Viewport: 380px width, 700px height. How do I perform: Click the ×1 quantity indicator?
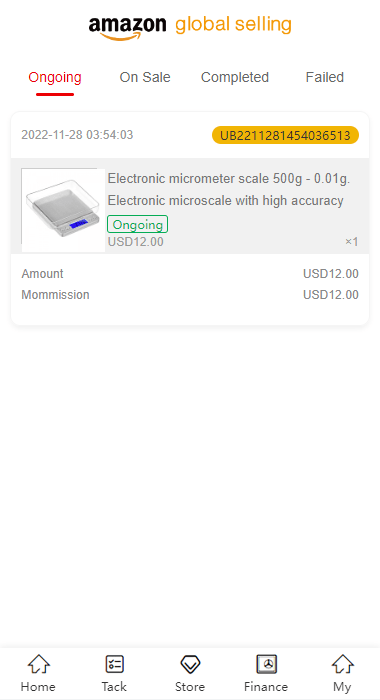coord(352,242)
